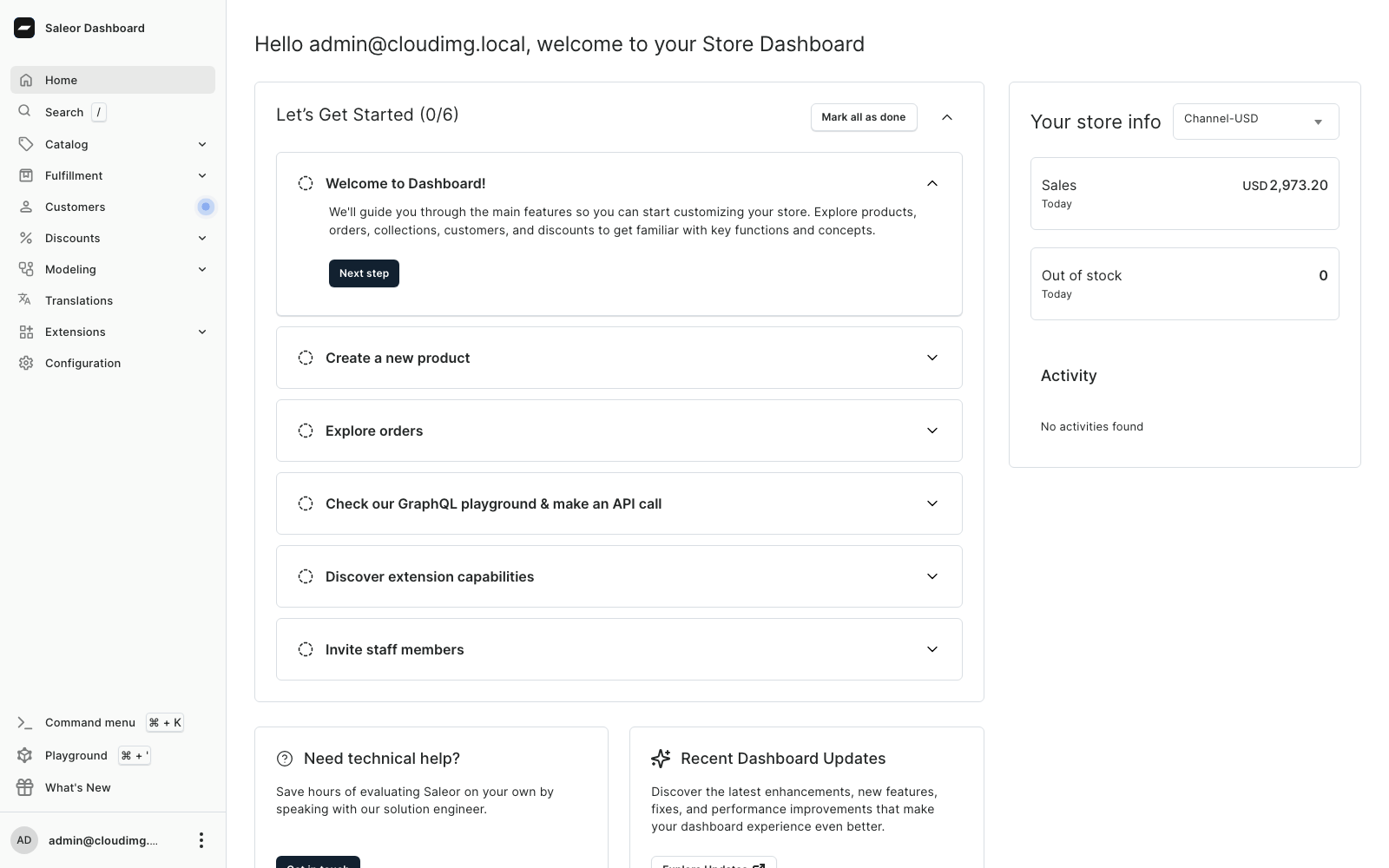Open the Playground entry
The image size is (1389, 868).
click(x=113, y=755)
